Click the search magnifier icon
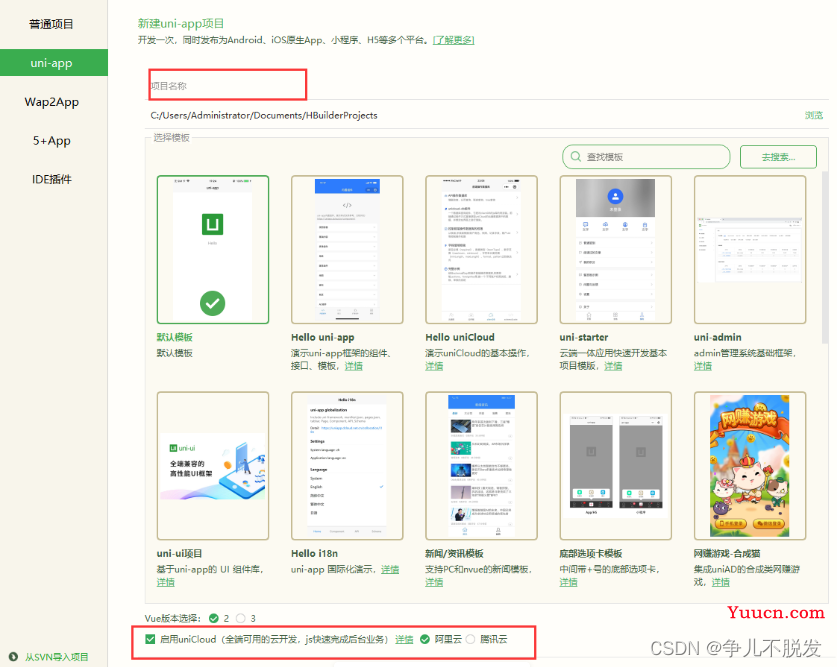 coord(575,156)
